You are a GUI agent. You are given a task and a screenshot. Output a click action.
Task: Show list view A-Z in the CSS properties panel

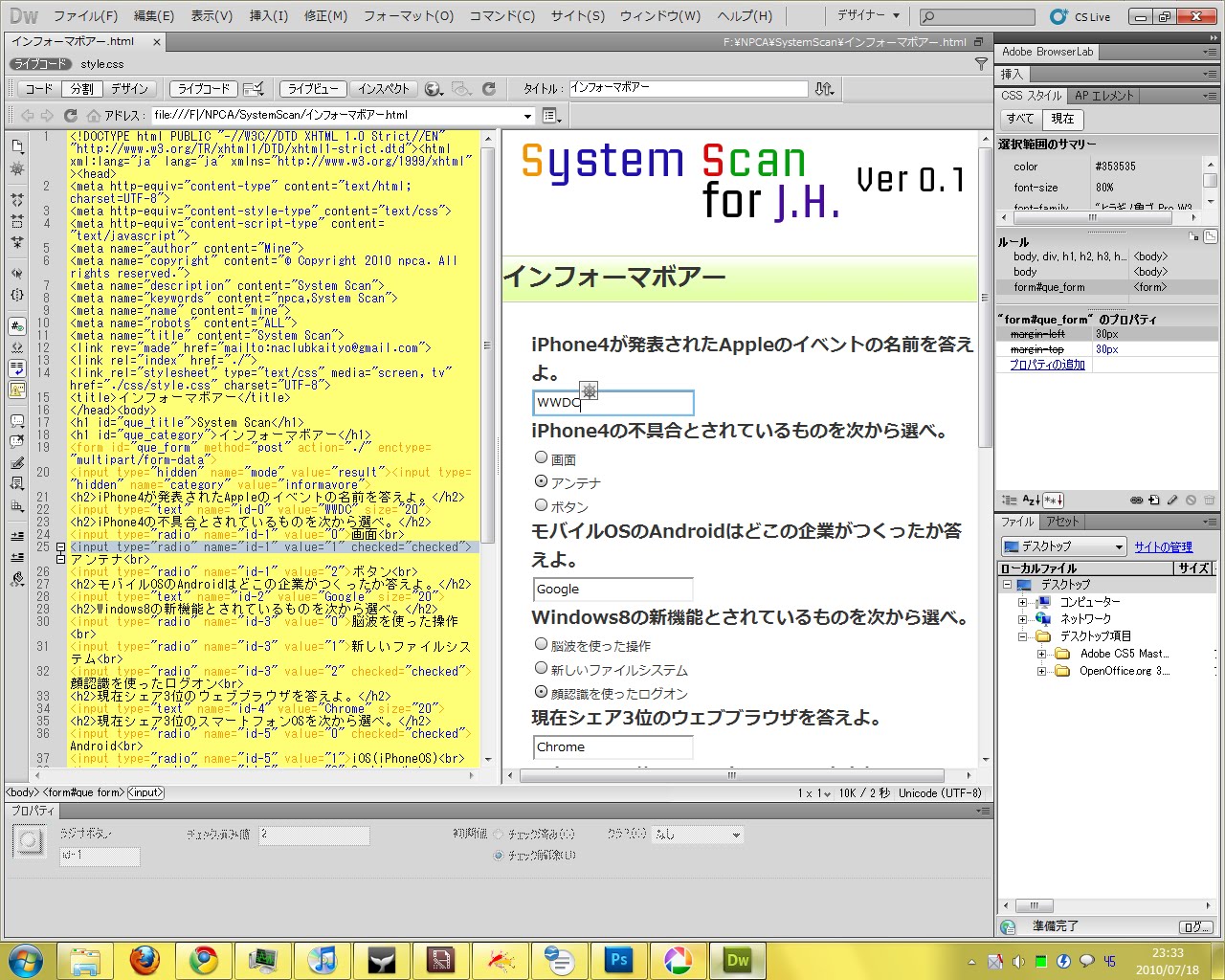coord(1031,500)
